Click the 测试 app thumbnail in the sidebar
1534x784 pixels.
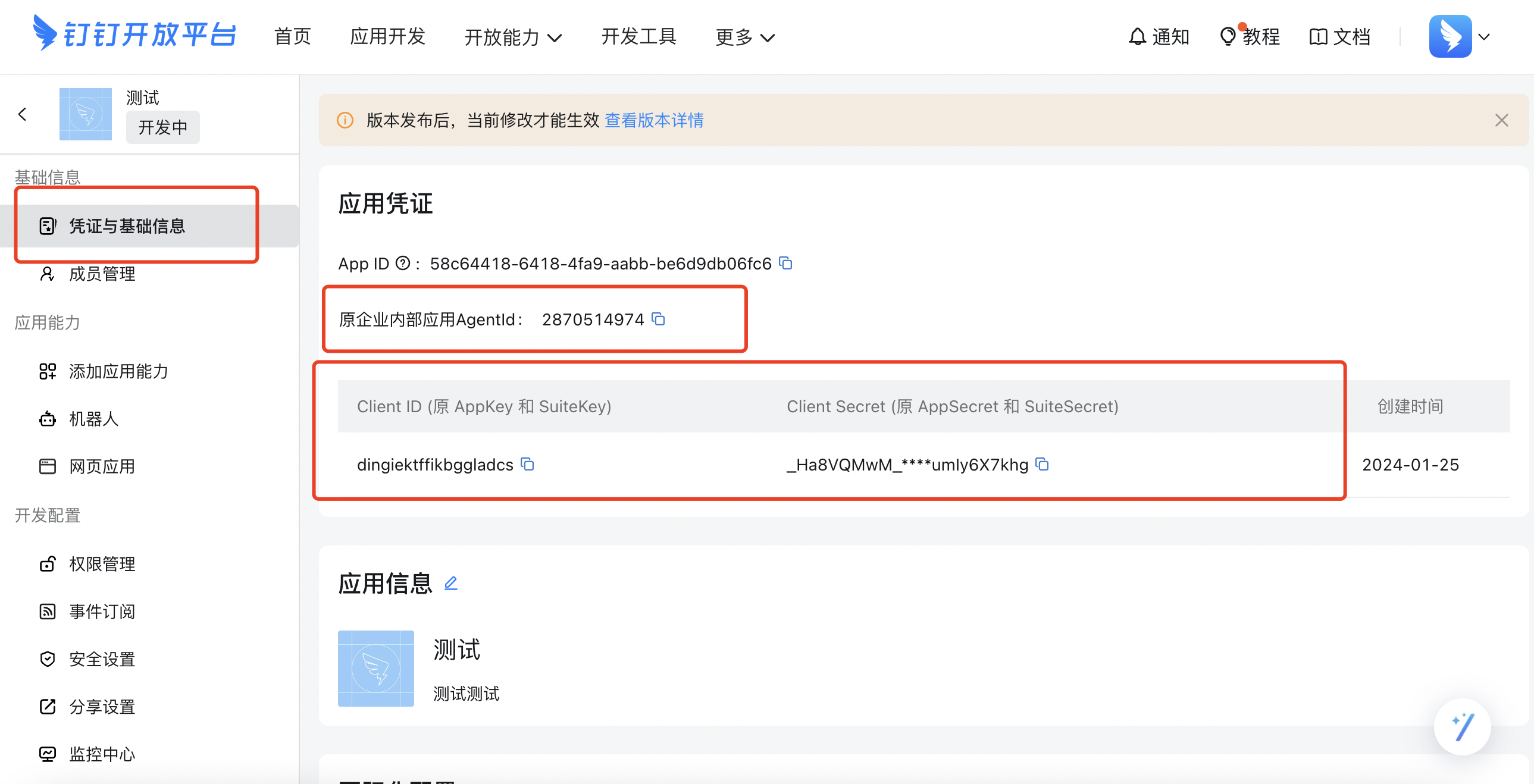click(x=85, y=114)
